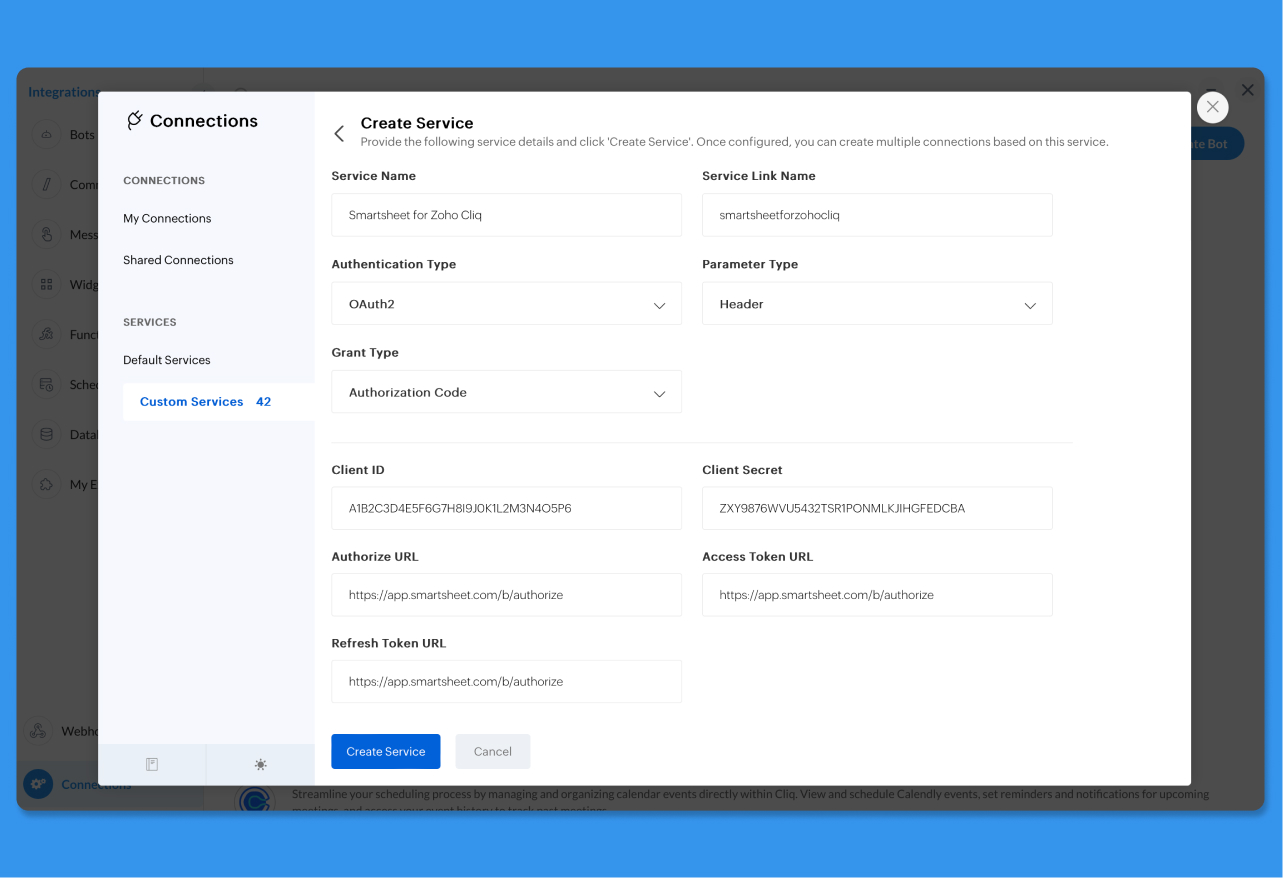The image size is (1283, 878).
Task: Click the Access Token URL input field
Action: tap(877, 595)
